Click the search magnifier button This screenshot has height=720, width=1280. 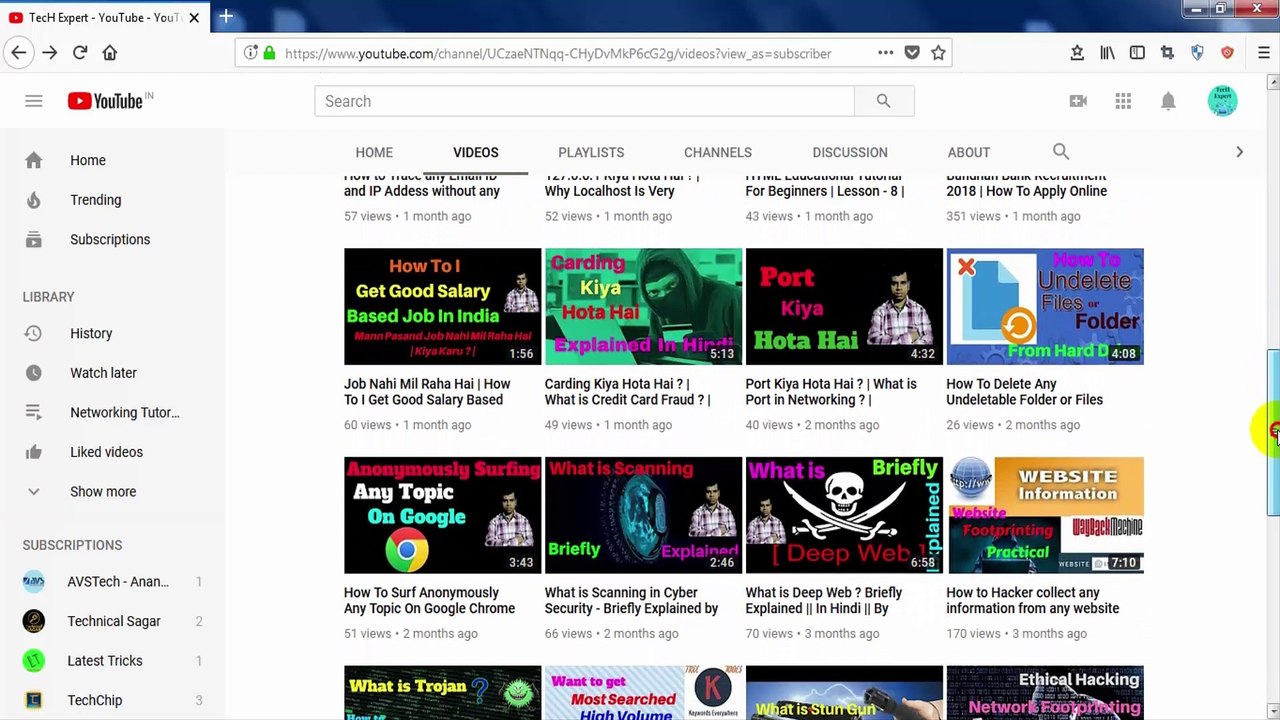(x=883, y=101)
